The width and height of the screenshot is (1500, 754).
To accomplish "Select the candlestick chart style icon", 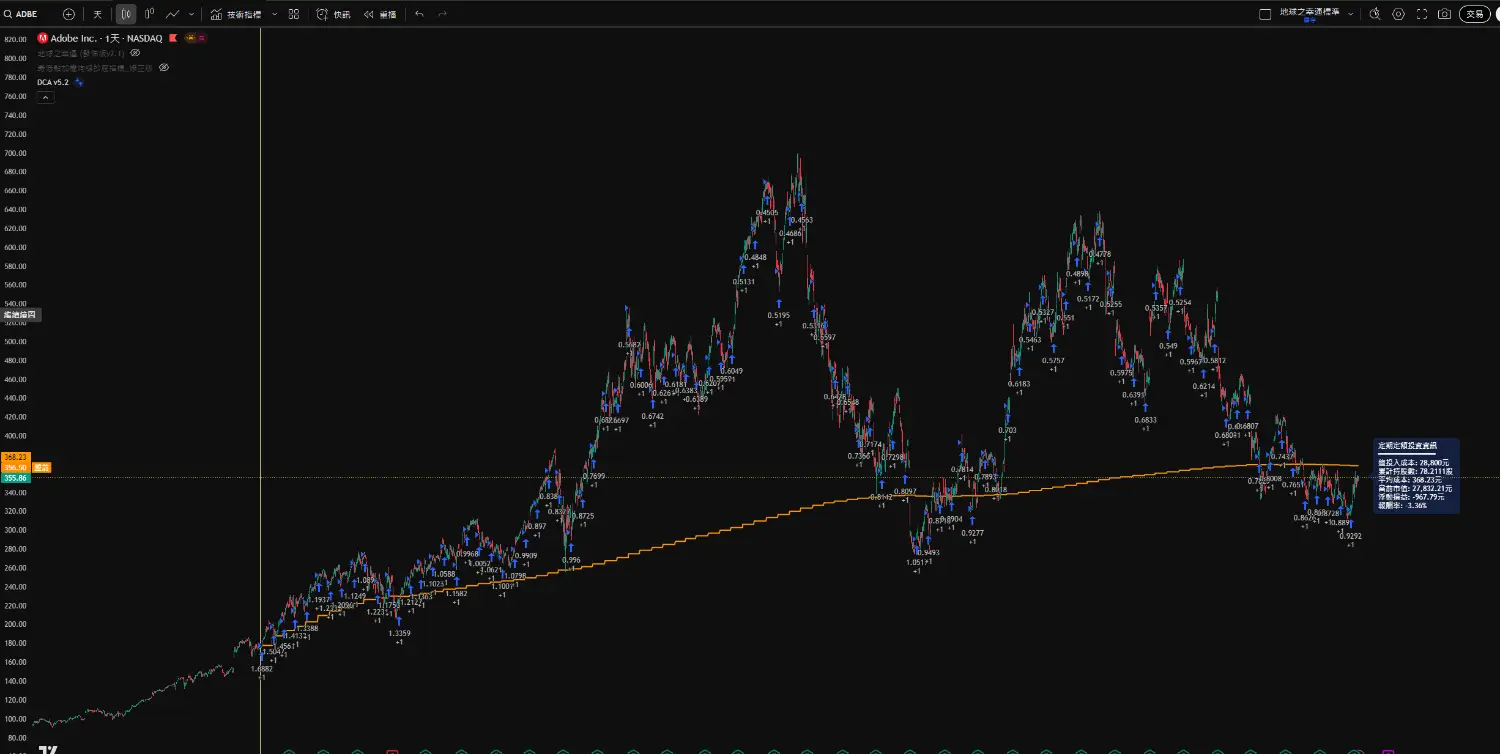I will [126, 14].
